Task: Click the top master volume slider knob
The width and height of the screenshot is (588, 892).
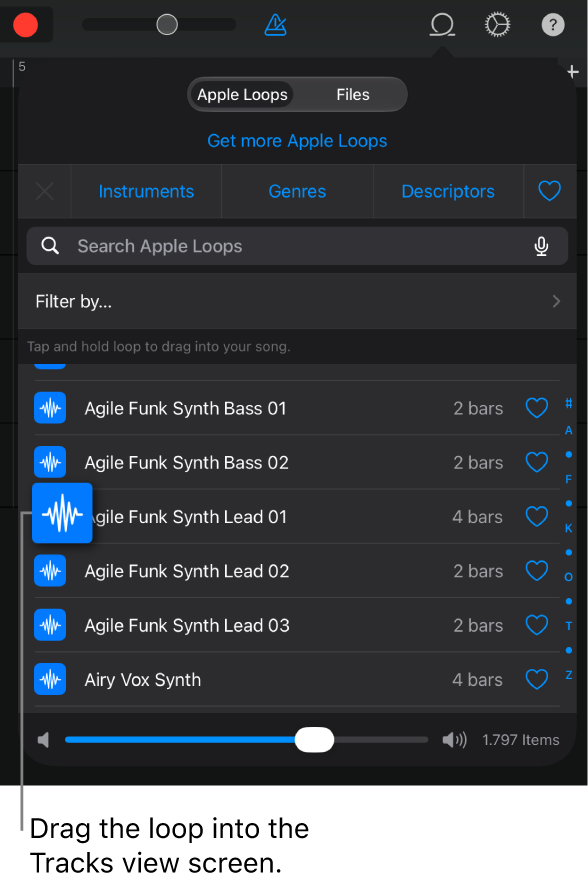Action: [x=167, y=24]
